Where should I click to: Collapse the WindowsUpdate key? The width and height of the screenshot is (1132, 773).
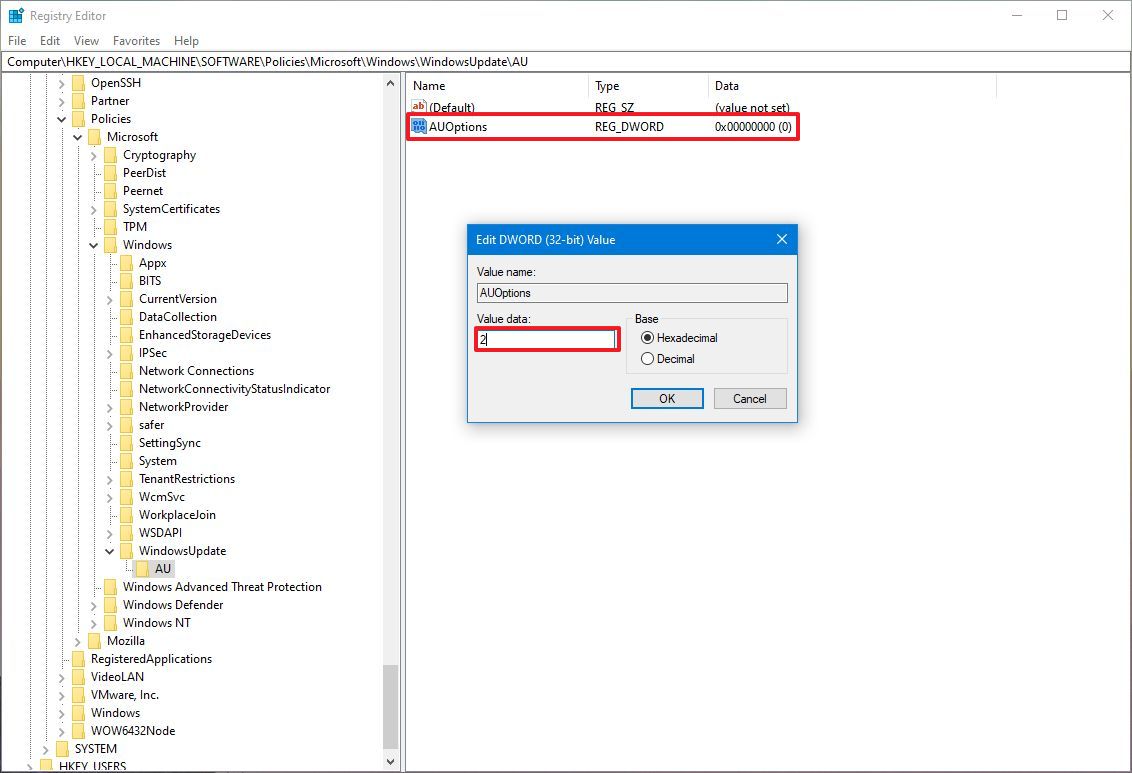point(110,551)
